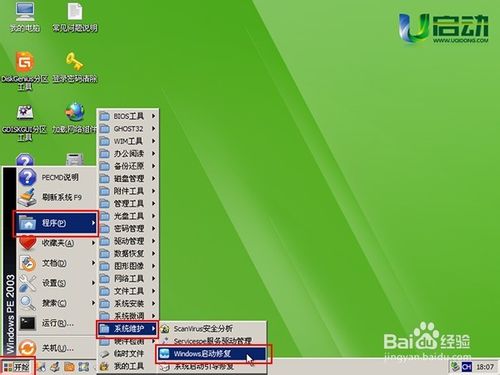Screen dimensions: 500x375
Task: Expand the GHOST32 submenu arrow
Action: tap(153, 128)
